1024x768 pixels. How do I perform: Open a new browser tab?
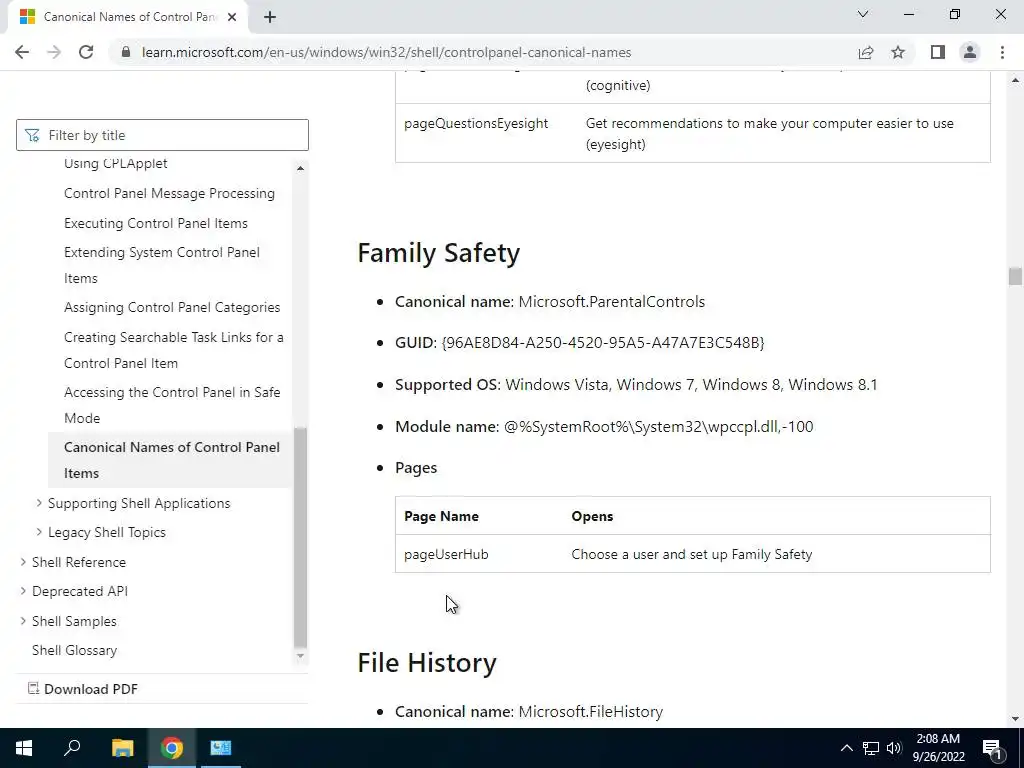point(270,17)
